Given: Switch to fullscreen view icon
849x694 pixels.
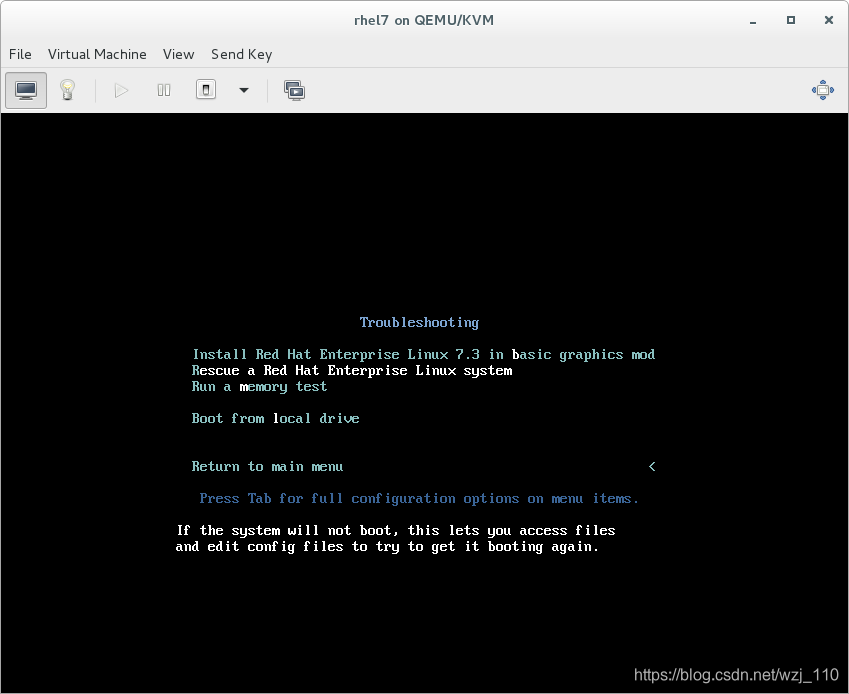Looking at the screenshot, I should pos(822,90).
